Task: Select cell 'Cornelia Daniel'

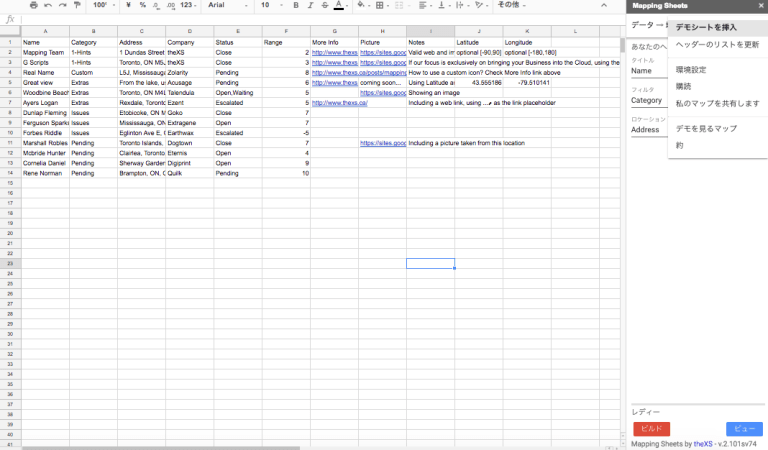Action: [x=45, y=163]
